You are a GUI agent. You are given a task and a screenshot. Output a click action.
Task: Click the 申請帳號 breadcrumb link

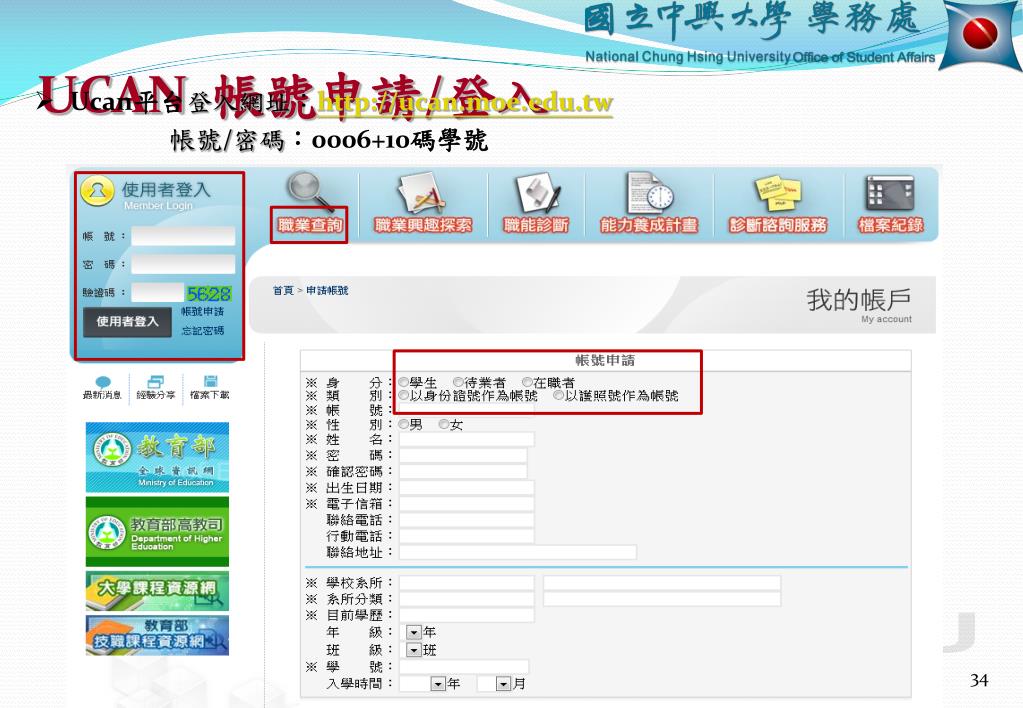coord(327,290)
